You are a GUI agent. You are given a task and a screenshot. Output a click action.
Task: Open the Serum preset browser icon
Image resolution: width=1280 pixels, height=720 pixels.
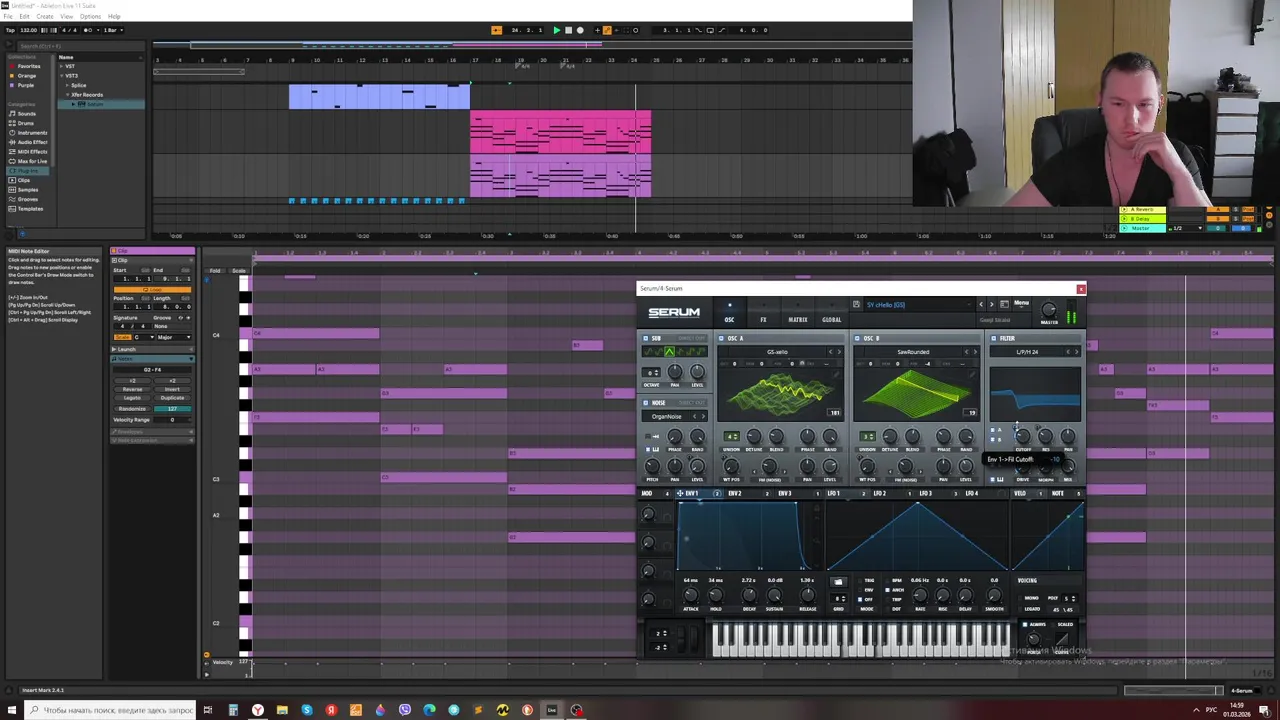coord(1004,304)
